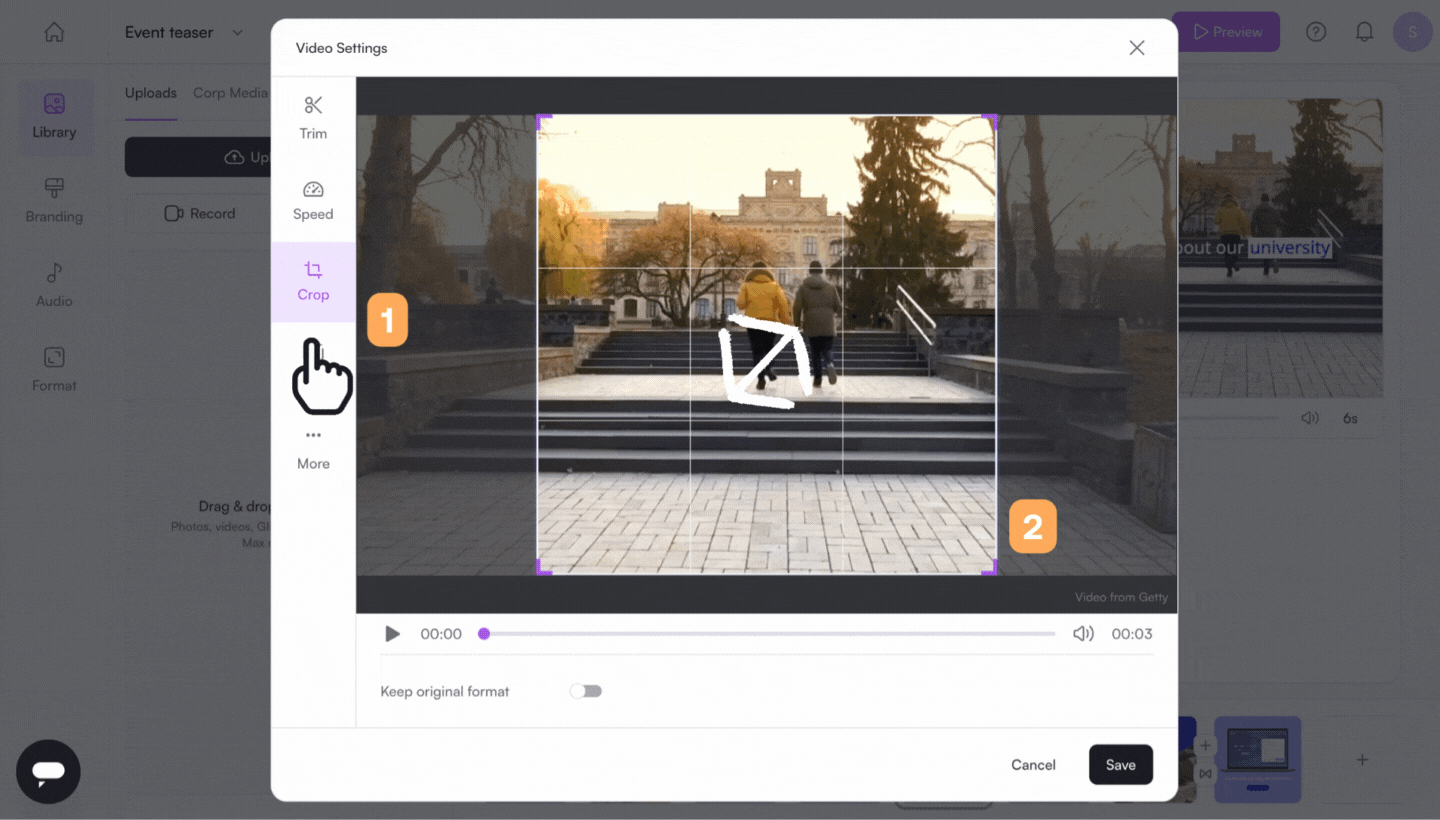This screenshot has width=1440, height=820.
Task: Click the Home icon
Action: coord(54,32)
